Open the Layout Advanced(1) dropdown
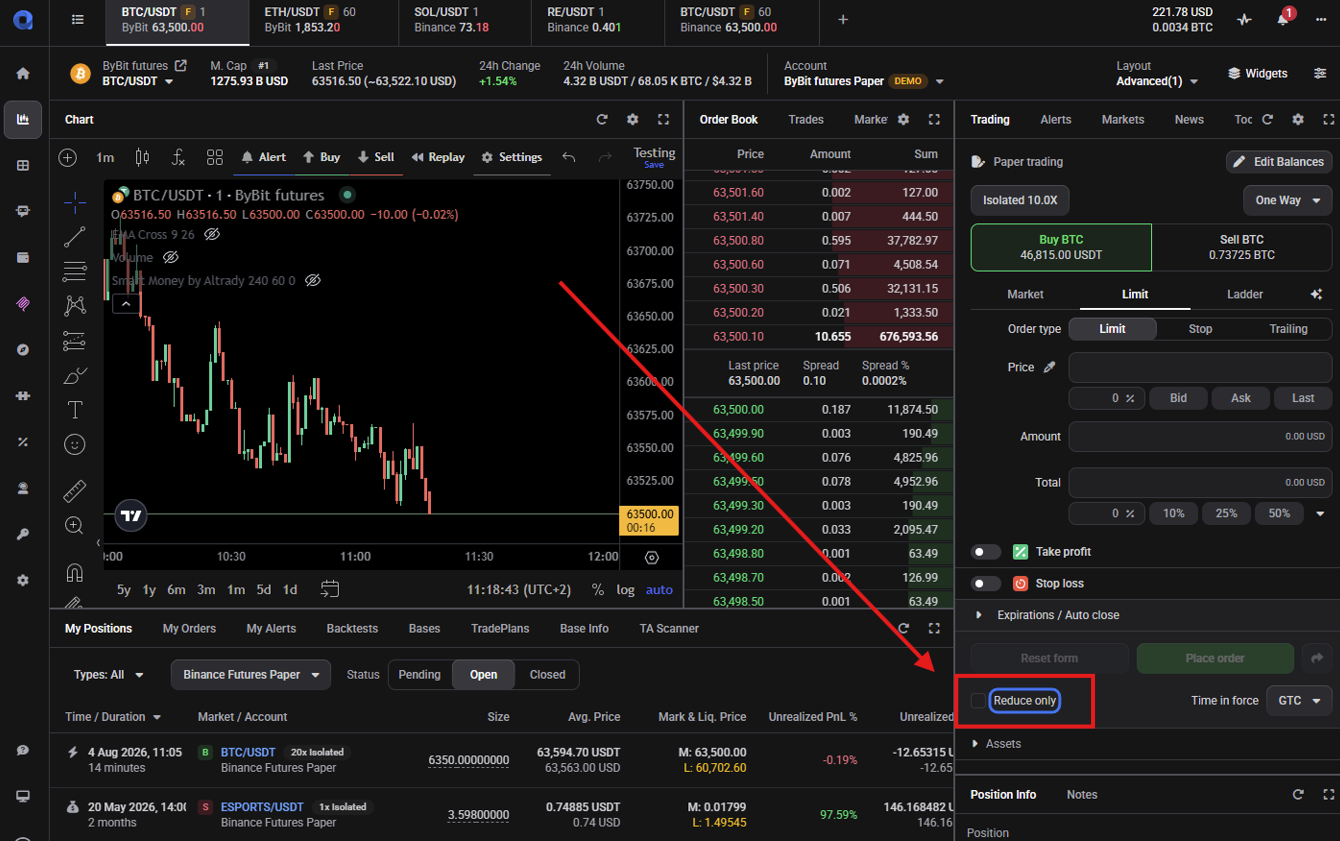 1157,81
